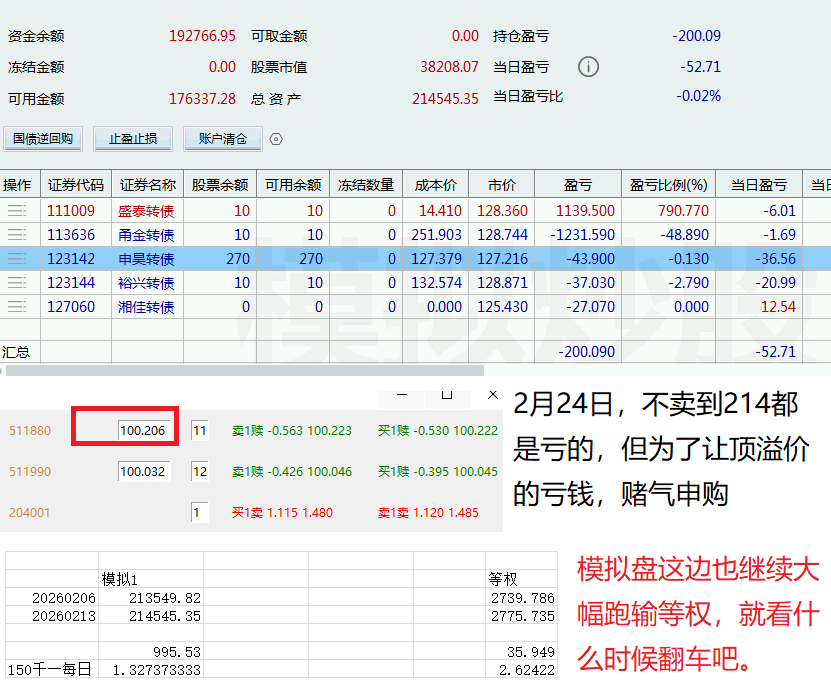Open operation menu icon for 申昊转债 row
This screenshot has width=831, height=698.
click(17, 259)
